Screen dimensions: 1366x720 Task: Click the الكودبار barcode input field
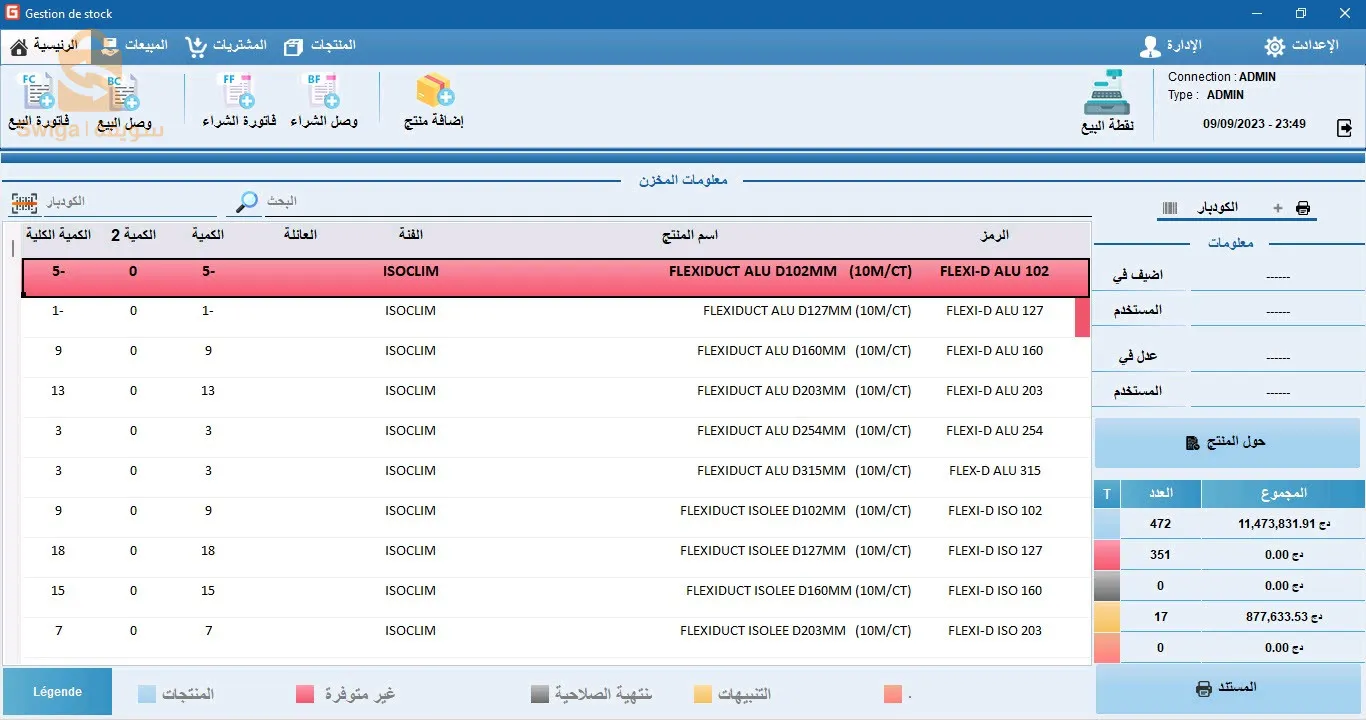point(132,202)
